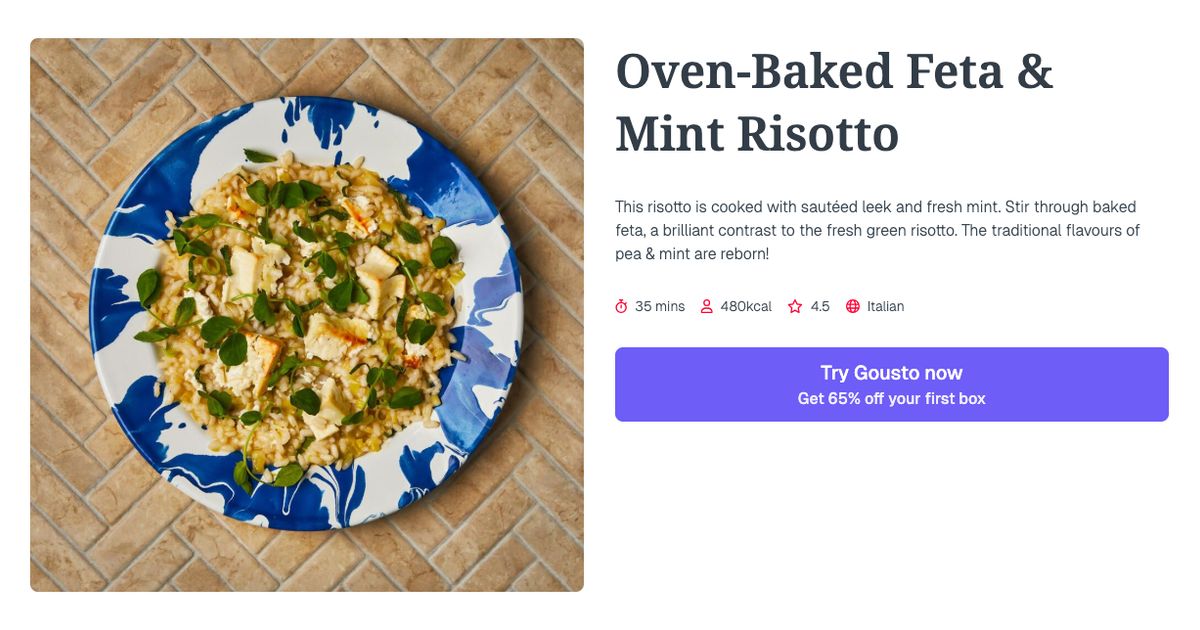Viewport: 1200px width, 630px height.
Task: Click the 4.5 rating value
Action: pos(819,306)
